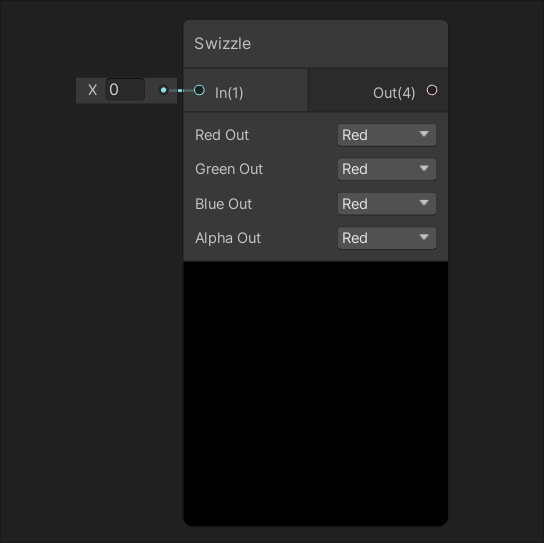The width and height of the screenshot is (544, 543).
Task: Click the In(1) port label
Action: point(229,93)
